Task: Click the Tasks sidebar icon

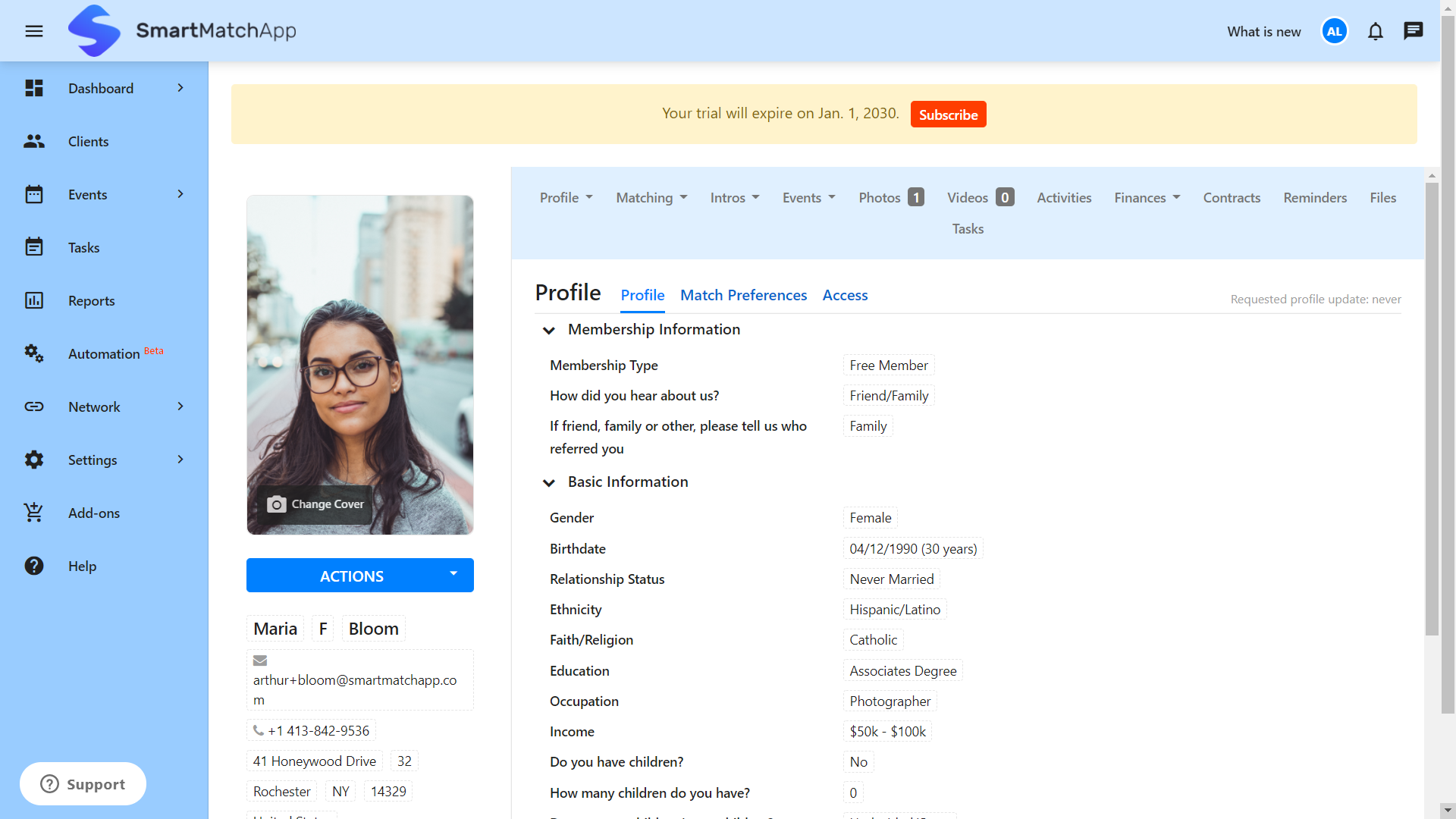Action: (34, 247)
